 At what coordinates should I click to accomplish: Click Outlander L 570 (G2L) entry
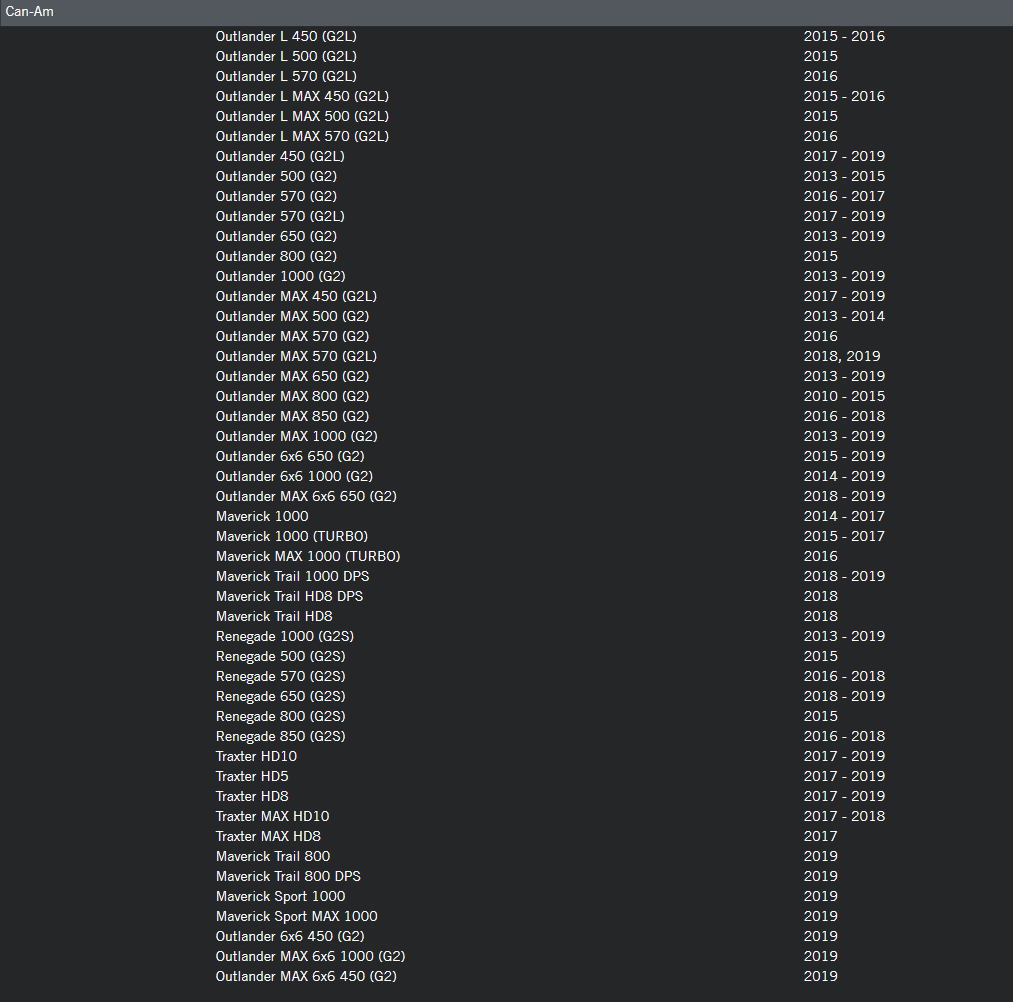click(x=286, y=76)
